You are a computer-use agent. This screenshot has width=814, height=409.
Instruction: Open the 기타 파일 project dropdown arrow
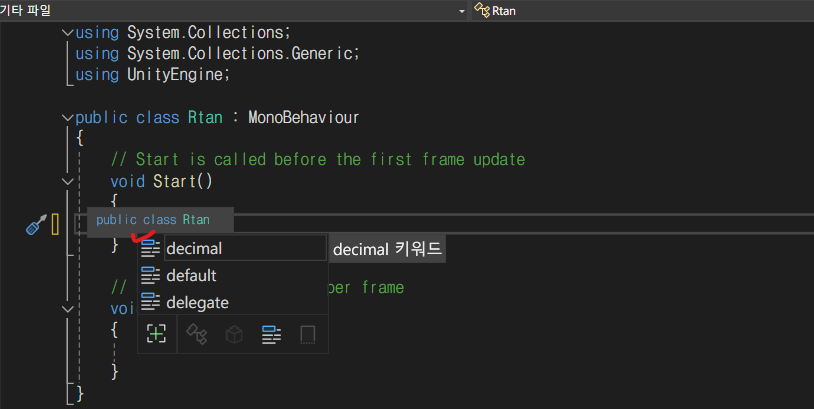(x=462, y=11)
